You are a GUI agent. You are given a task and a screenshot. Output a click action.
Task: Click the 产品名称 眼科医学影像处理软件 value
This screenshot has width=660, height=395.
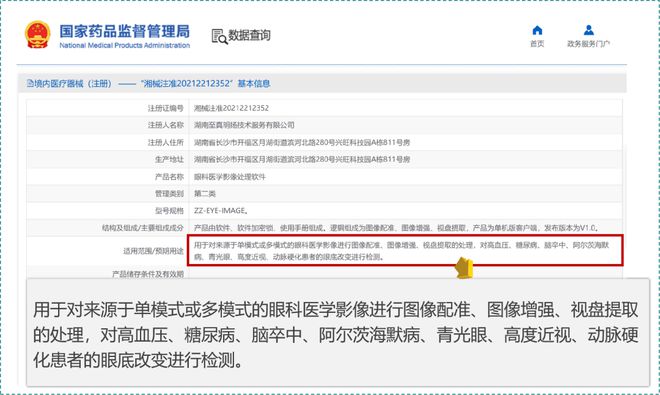tap(230, 176)
